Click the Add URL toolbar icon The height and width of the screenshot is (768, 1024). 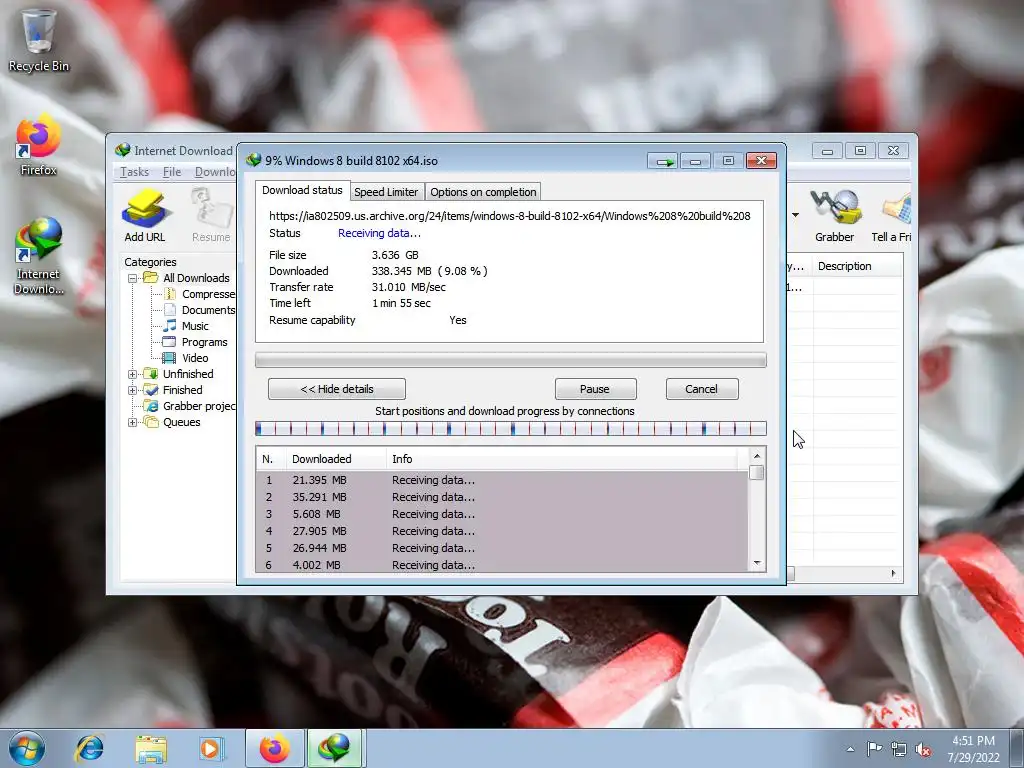(x=144, y=216)
